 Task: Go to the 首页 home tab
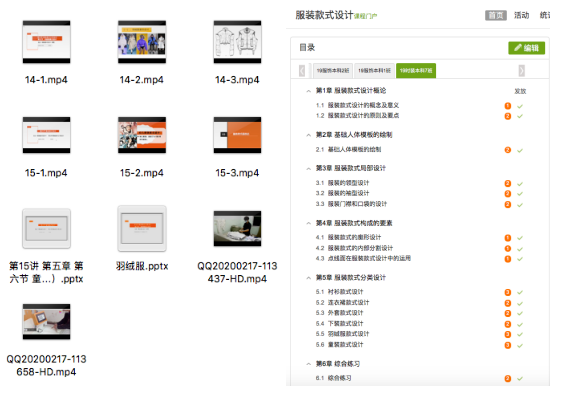pos(496,15)
